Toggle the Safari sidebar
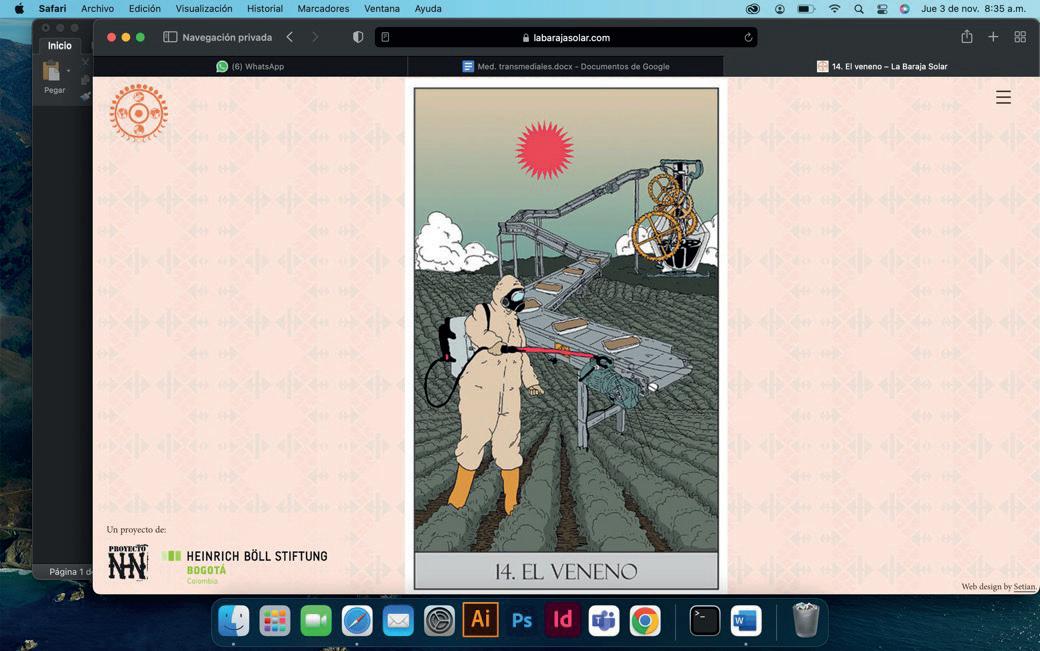 coord(170,37)
